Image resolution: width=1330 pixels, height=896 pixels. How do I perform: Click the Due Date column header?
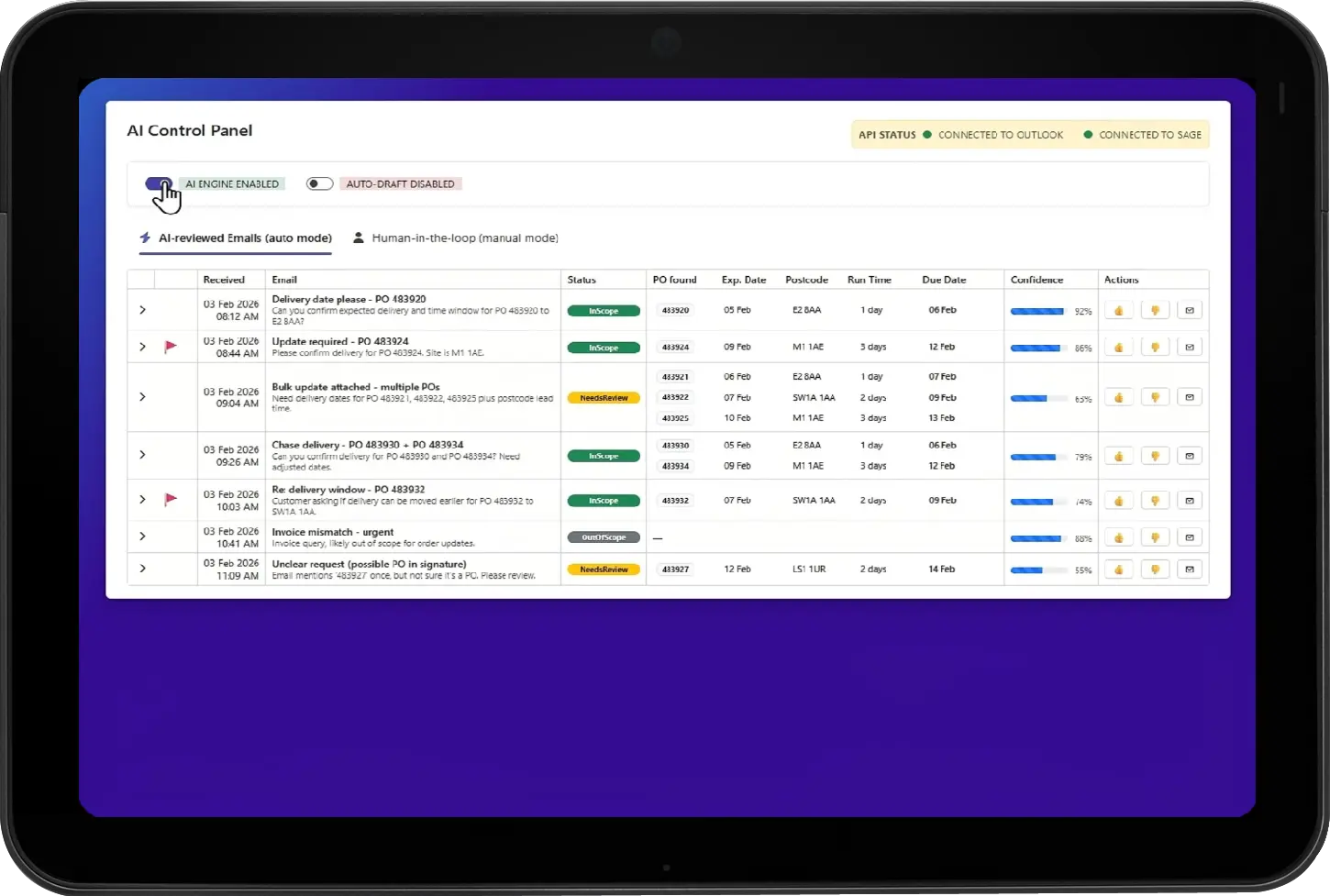[x=944, y=280]
